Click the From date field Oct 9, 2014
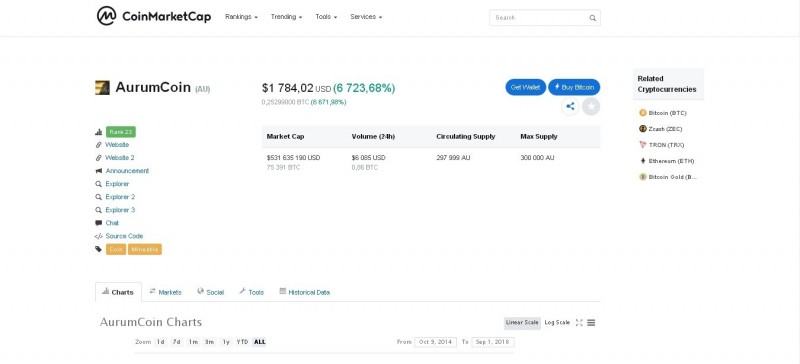800x364 pixels. [x=435, y=342]
